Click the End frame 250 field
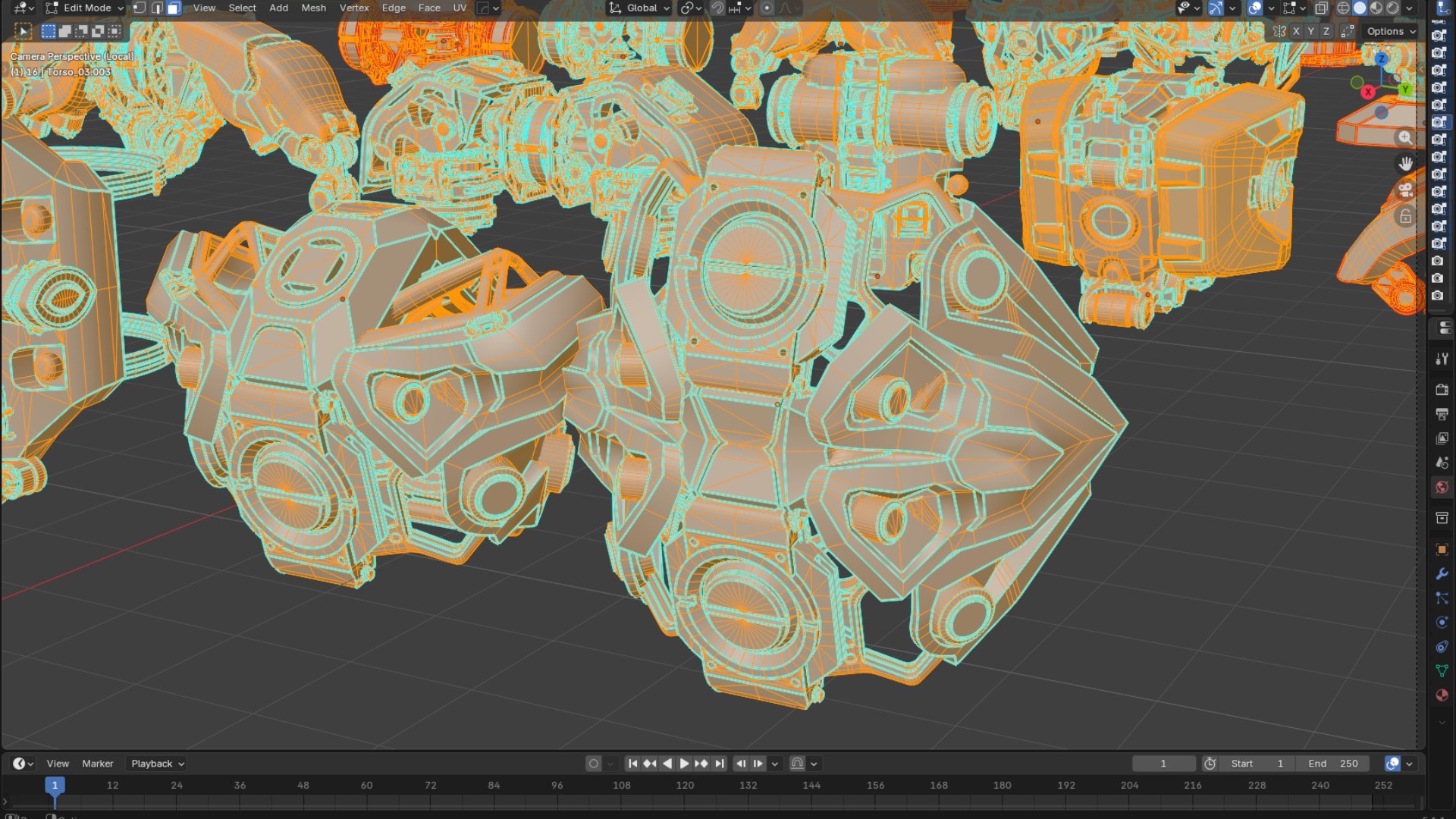Screen dimensions: 1456x819 1332,764
